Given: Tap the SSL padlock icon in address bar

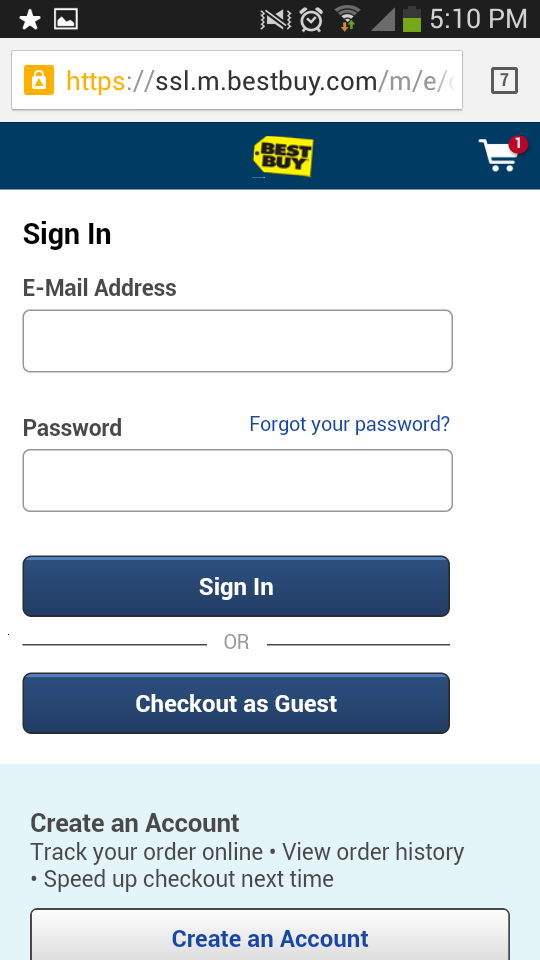Looking at the screenshot, I should click(39, 80).
